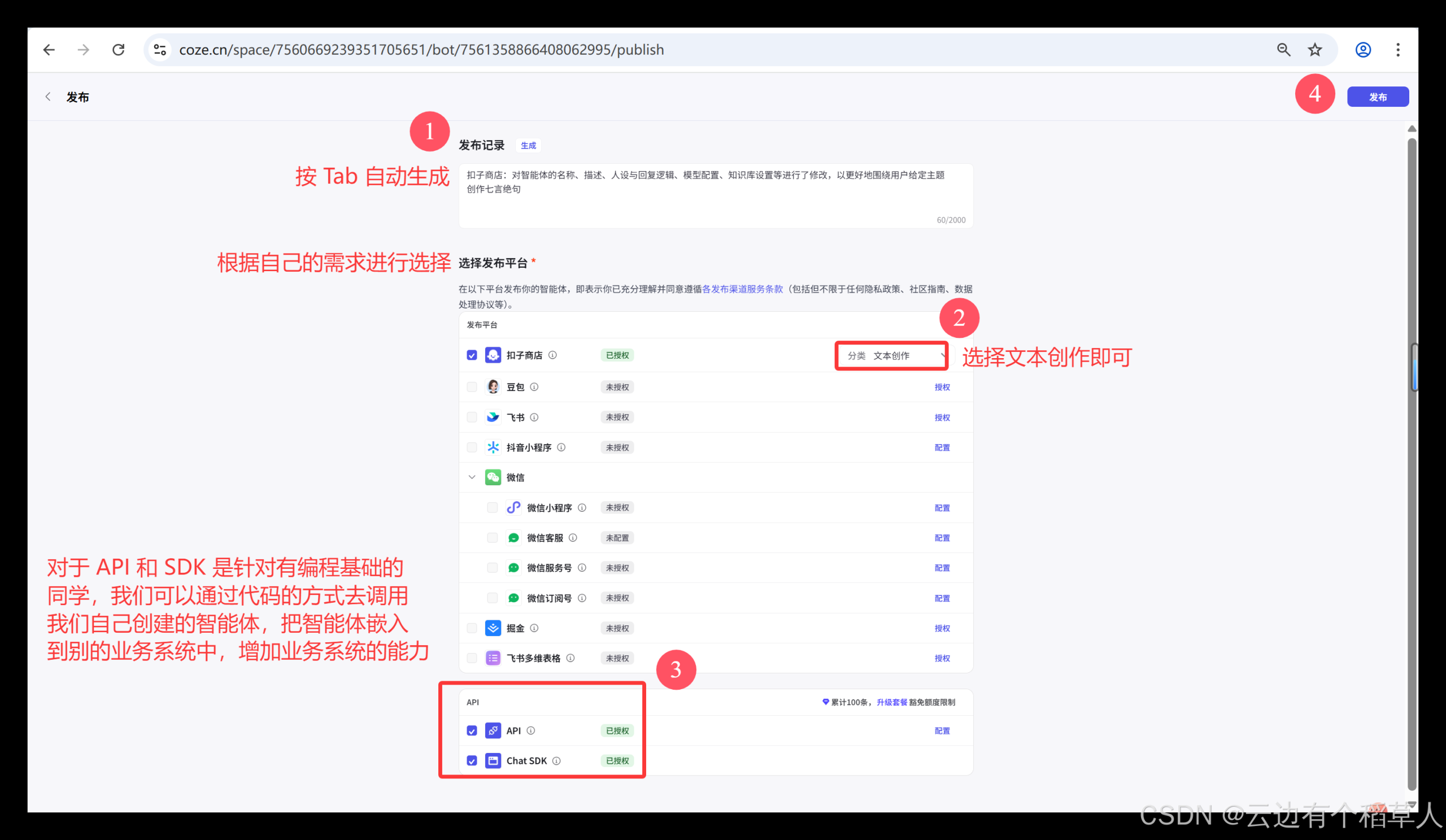1446x840 pixels.
Task: Click the 微信客服 green icon
Action: [513, 538]
